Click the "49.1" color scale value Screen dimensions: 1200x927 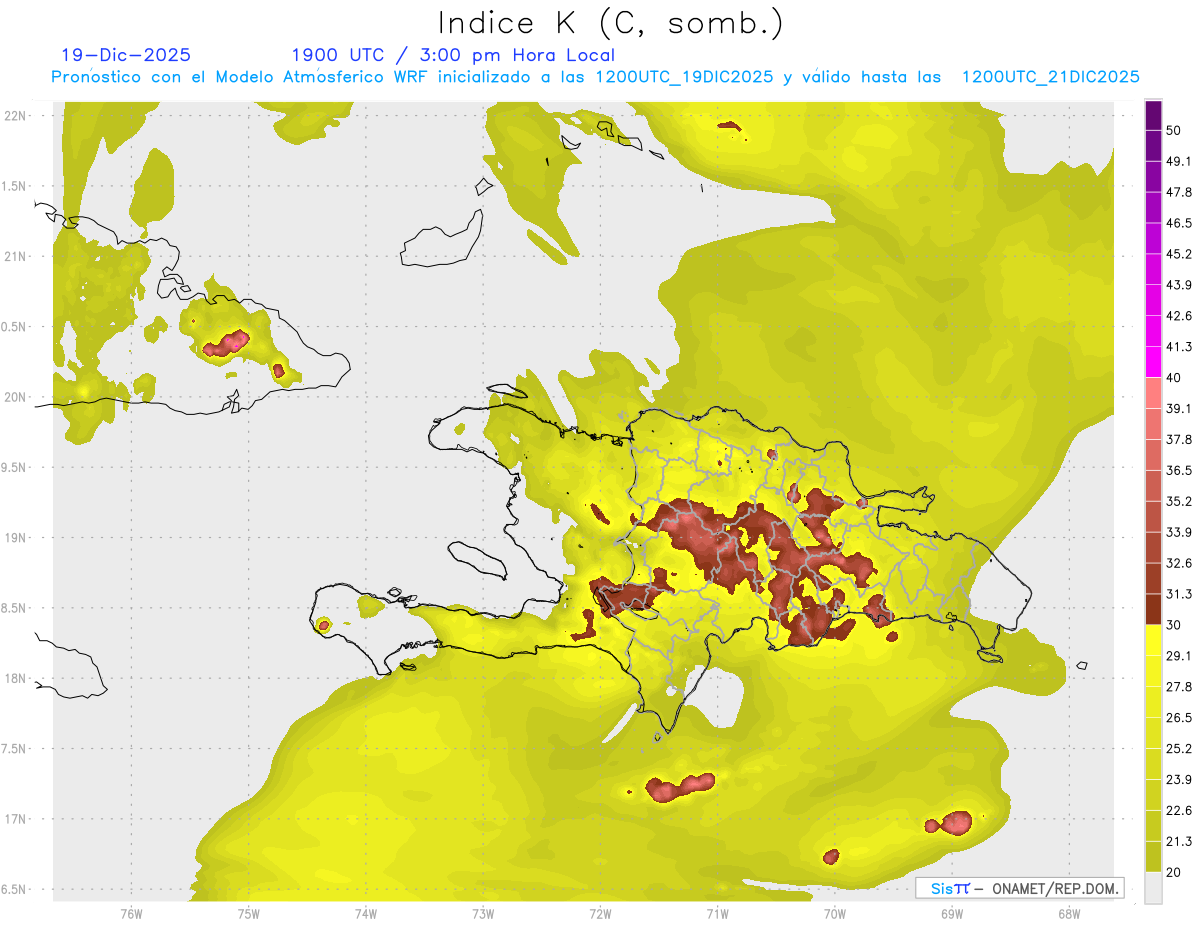point(1179,161)
